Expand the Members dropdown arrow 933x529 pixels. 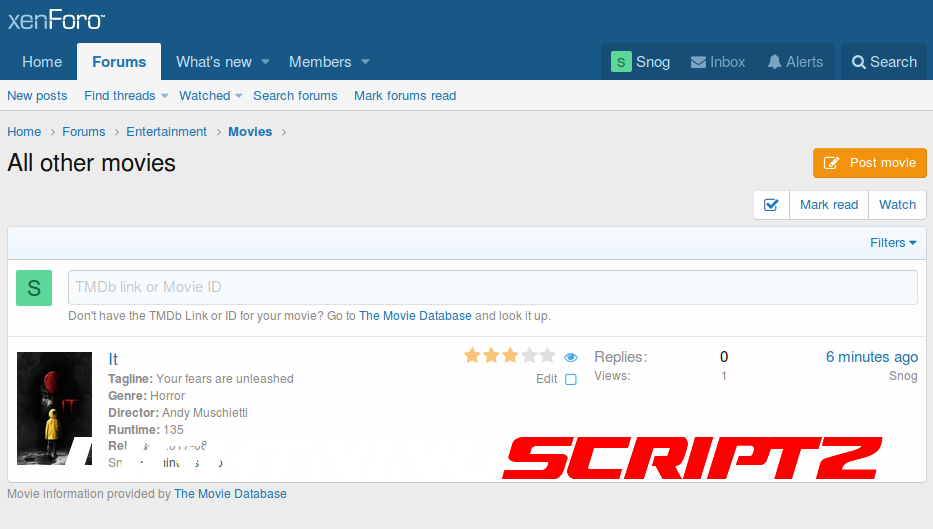pyautogui.click(x=365, y=62)
